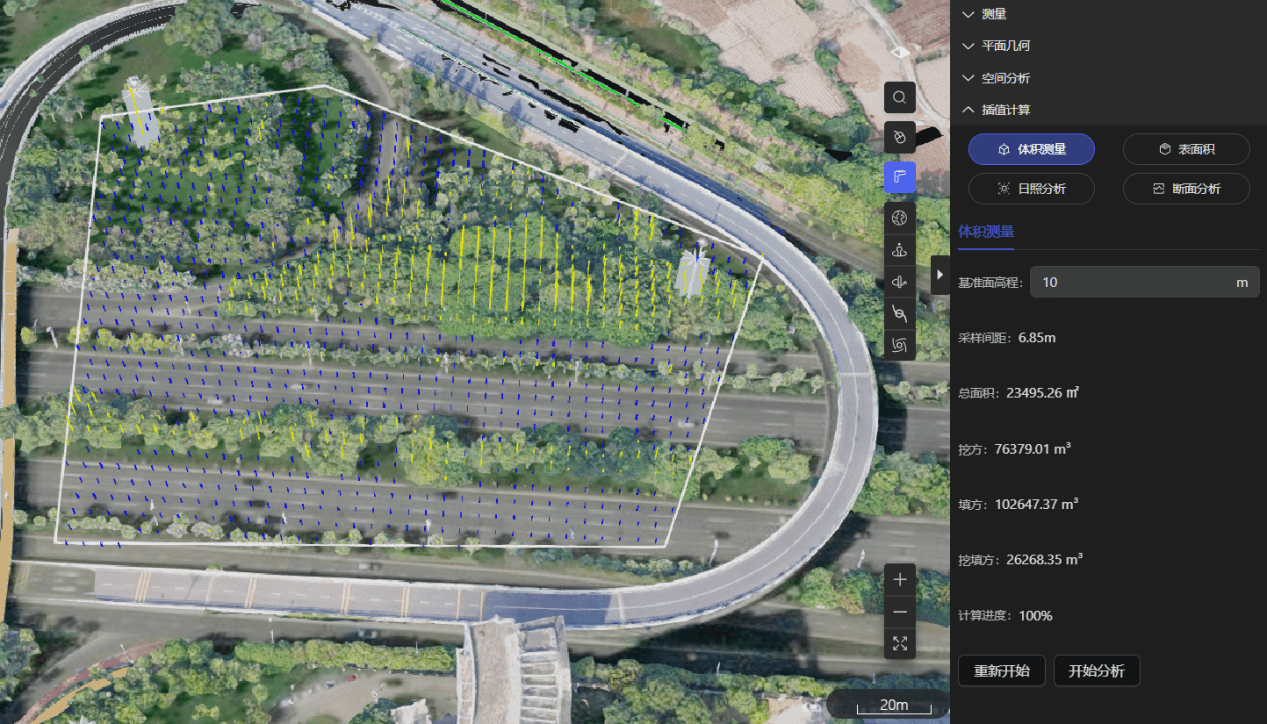Switch to 断面分析 analysis mode
1267x724 pixels.
[x=1186, y=188]
